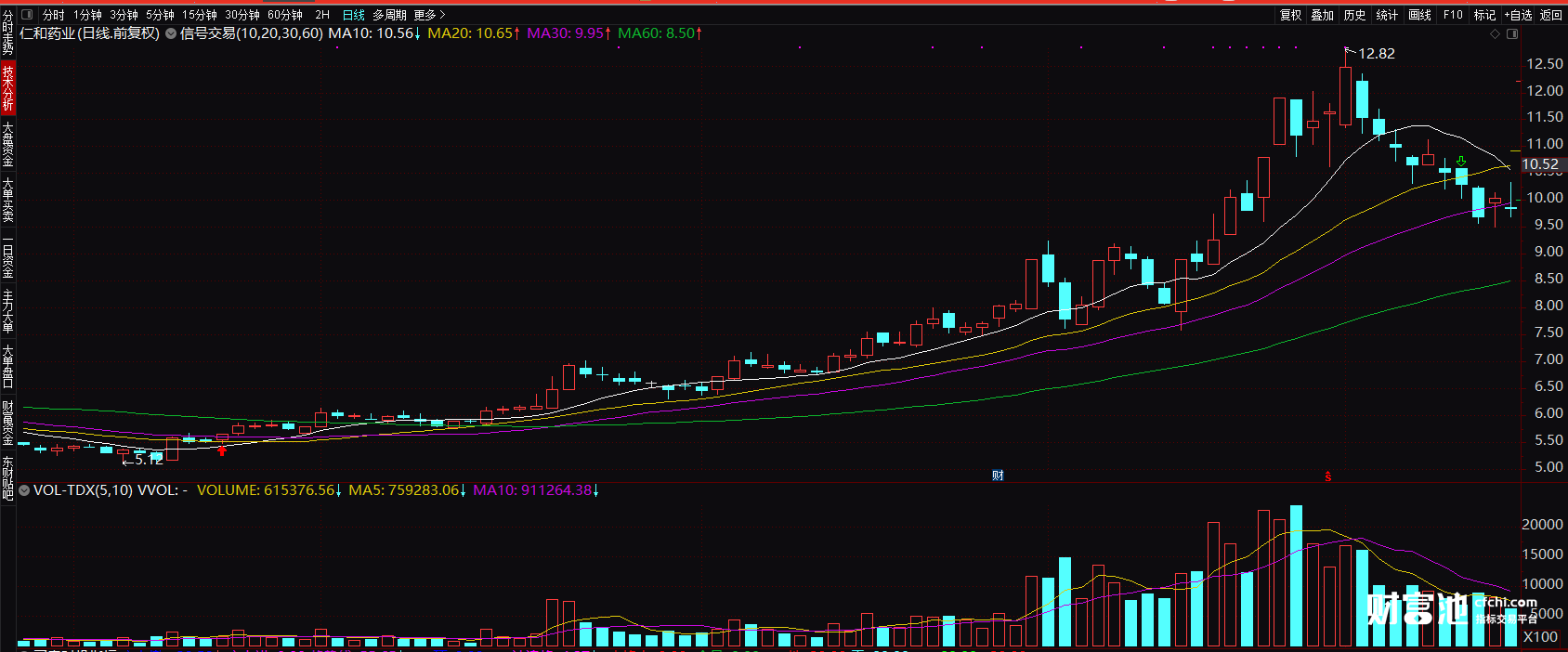Open the 东财贴吧 sidebar tab
This screenshot has width=1568, height=652.
click(7, 478)
